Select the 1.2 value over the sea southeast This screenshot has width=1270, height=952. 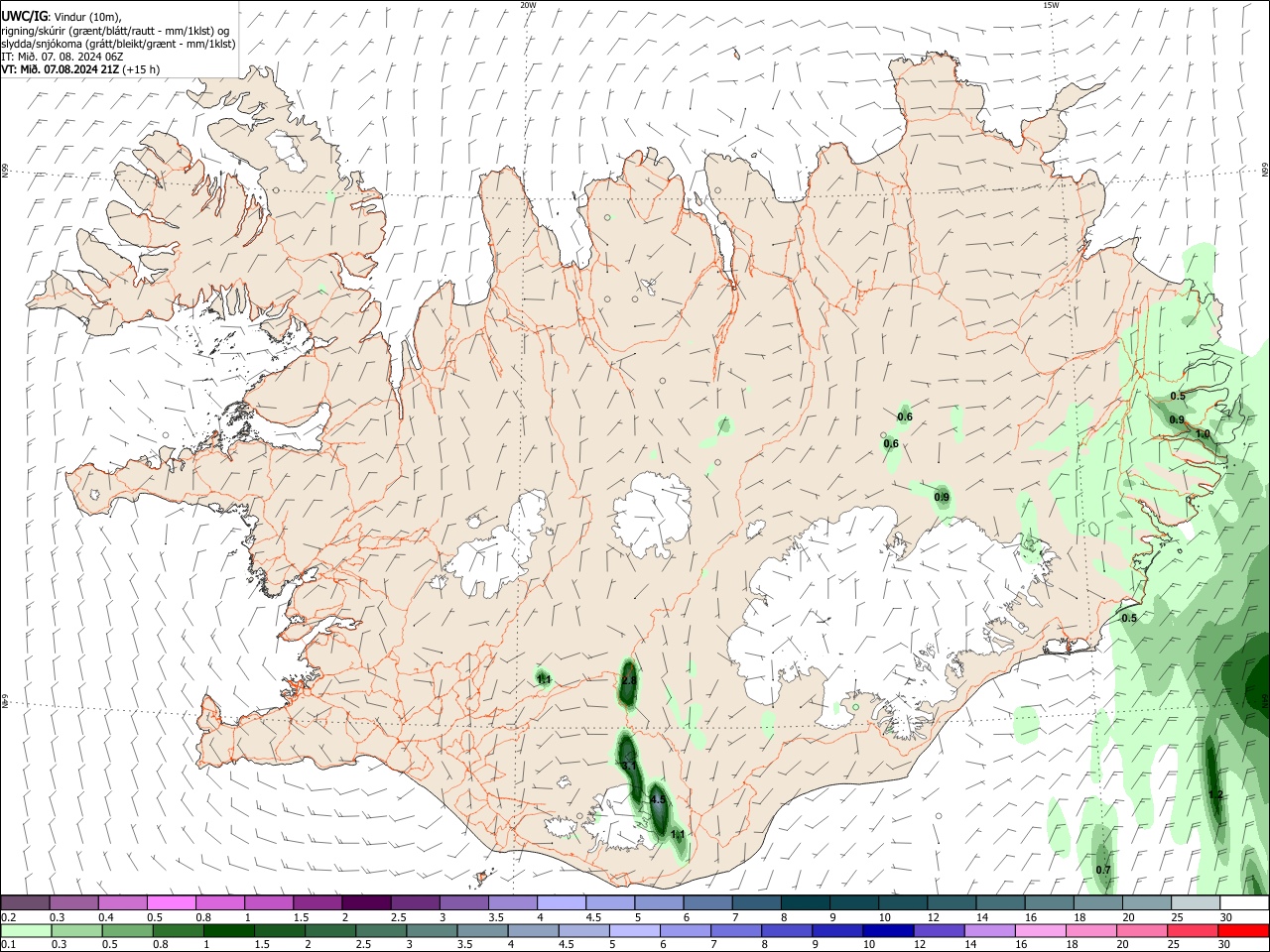(x=1215, y=795)
